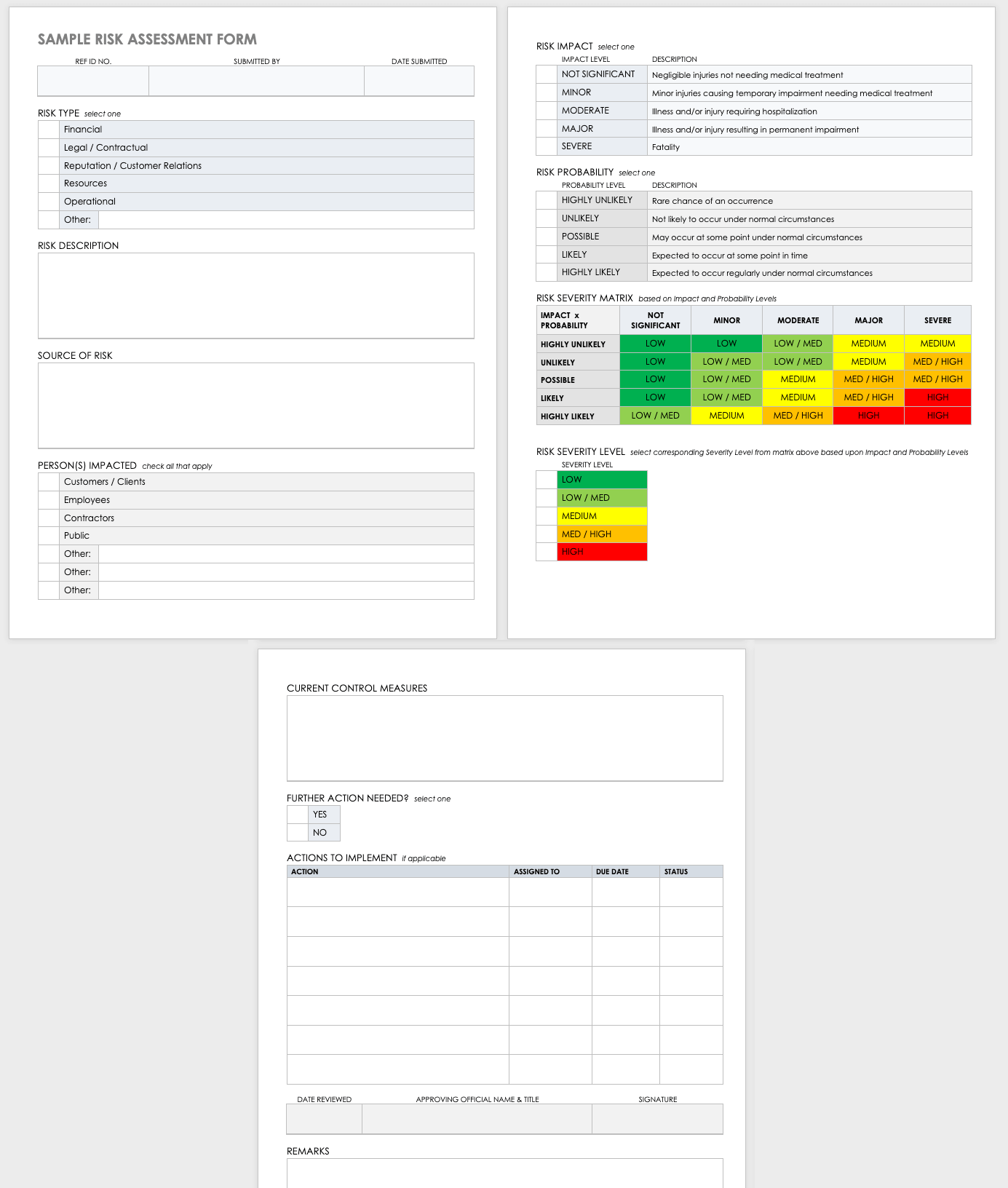Tick the POSSIBLE probability checkbox

click(x=547, y=237)
